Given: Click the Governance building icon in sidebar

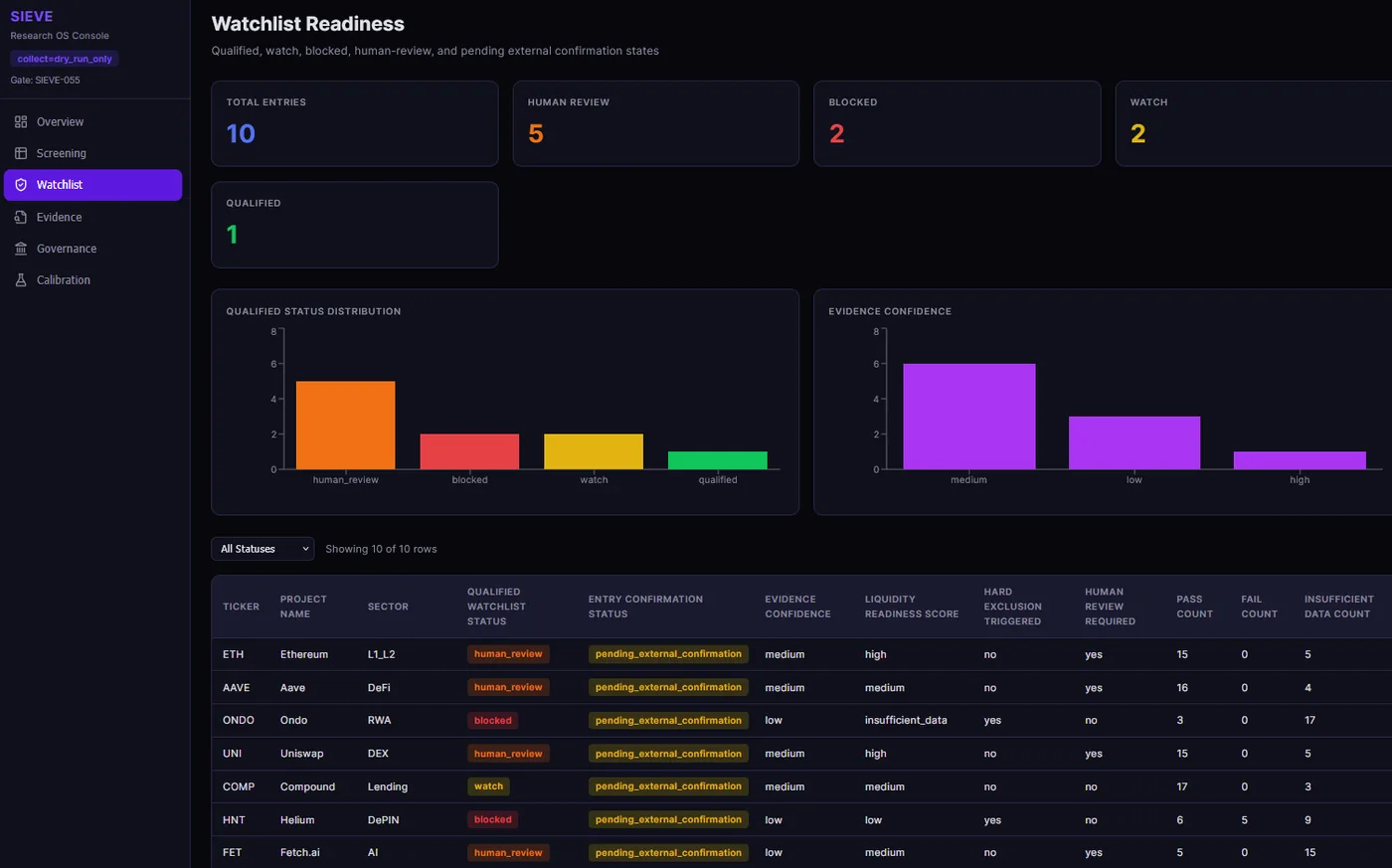Looking at the screenshot, I should (x=21, y=249).
